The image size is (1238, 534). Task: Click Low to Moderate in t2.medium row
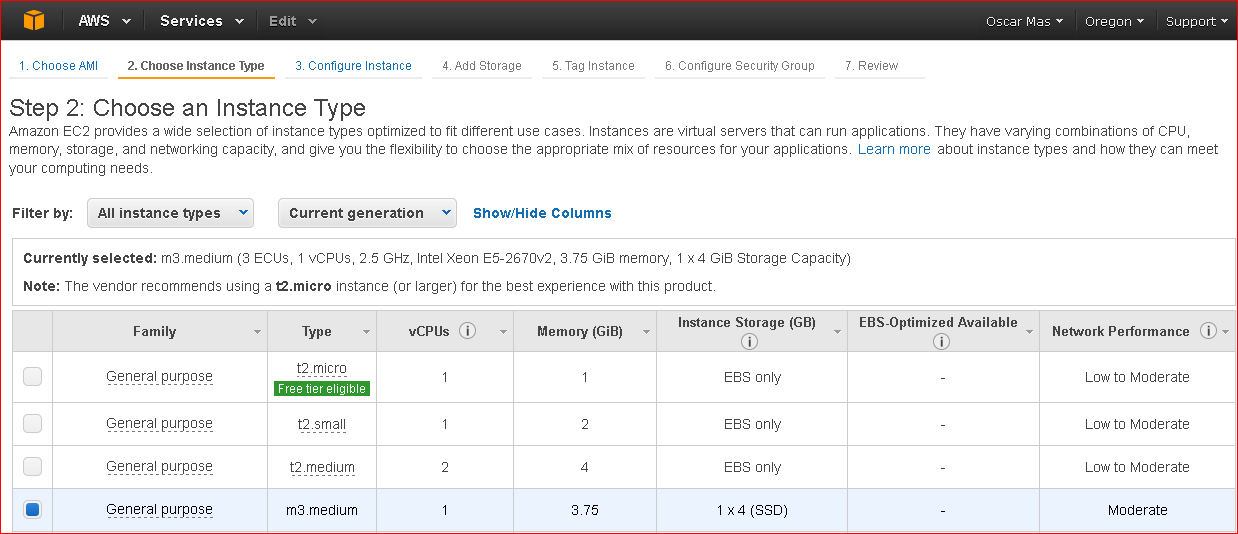[x=1137, y=467]
